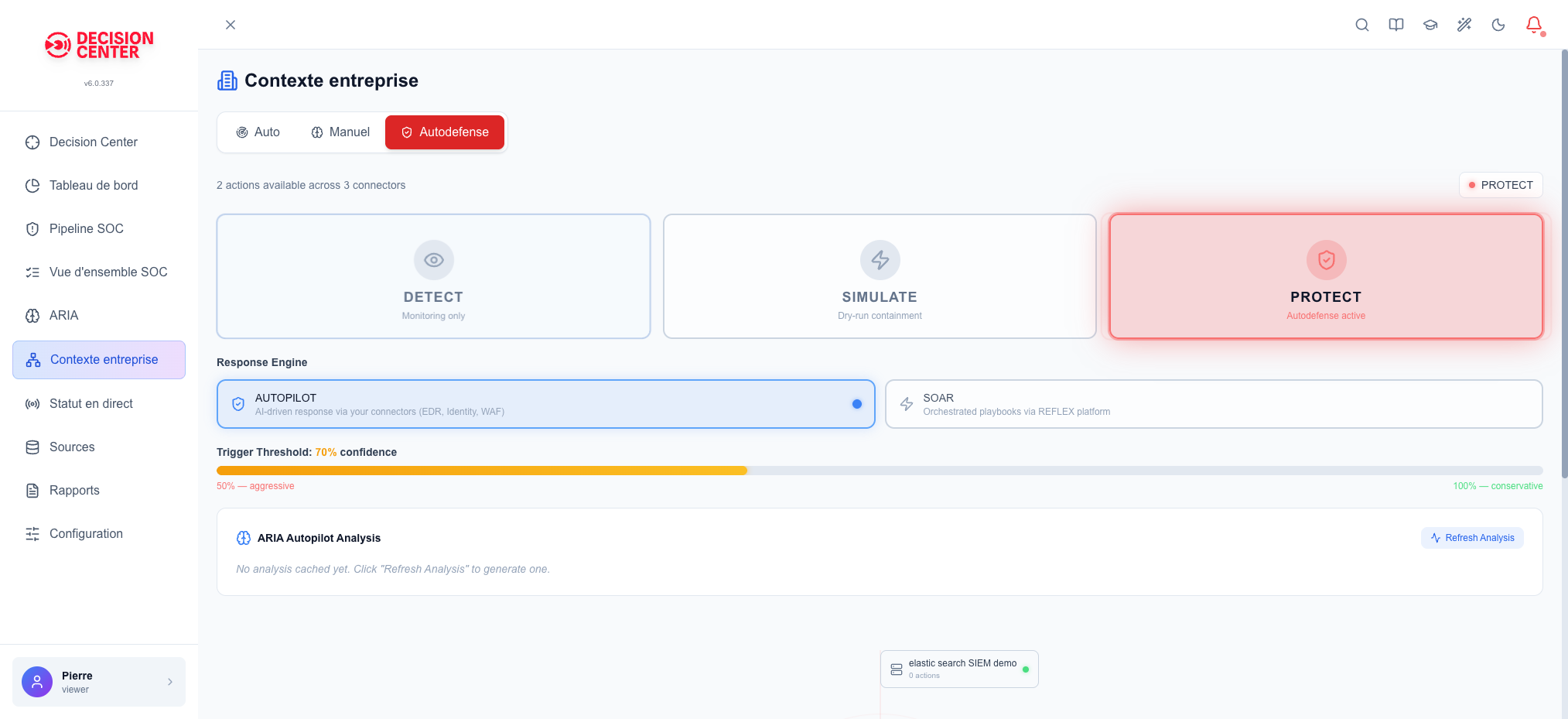This screenshot has height=719, width=1568.
Task: Click the ARIA Autopilot Analysis brain icon
Action: 244,538
